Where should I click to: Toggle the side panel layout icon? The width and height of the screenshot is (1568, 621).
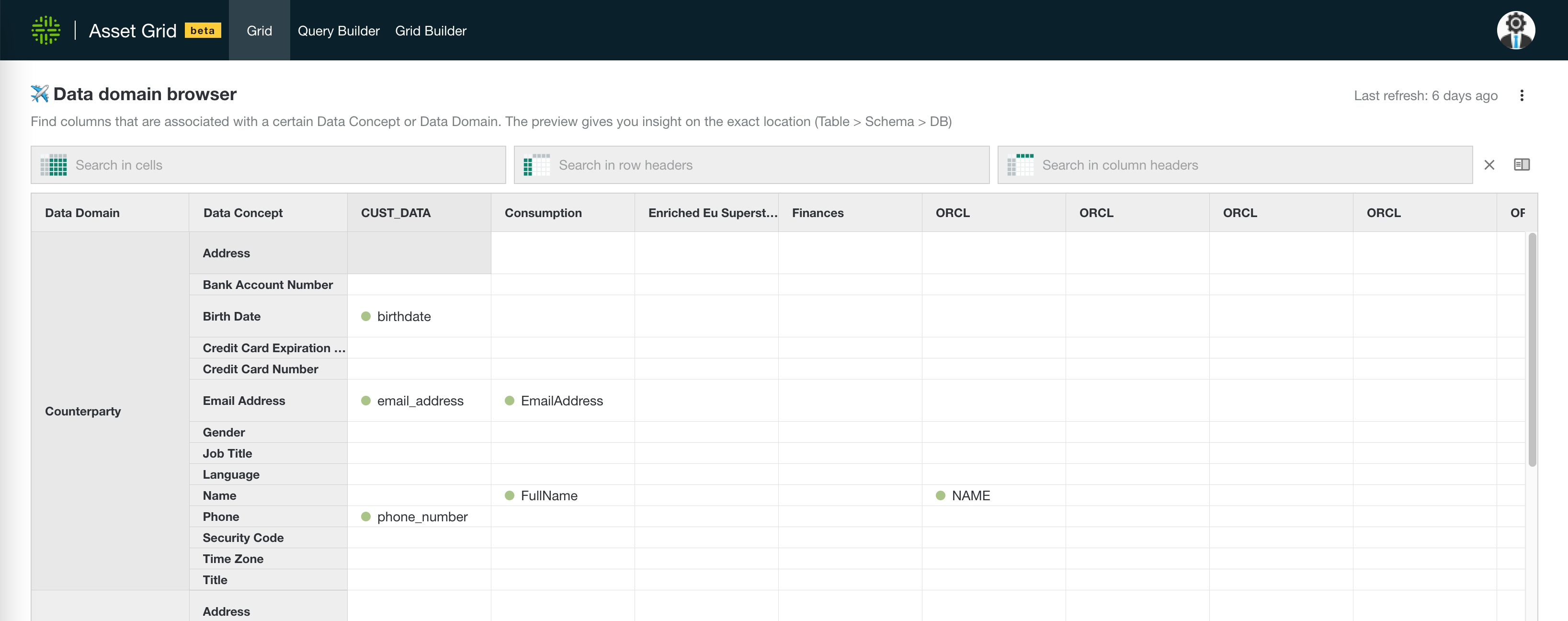pos(1523,164)
